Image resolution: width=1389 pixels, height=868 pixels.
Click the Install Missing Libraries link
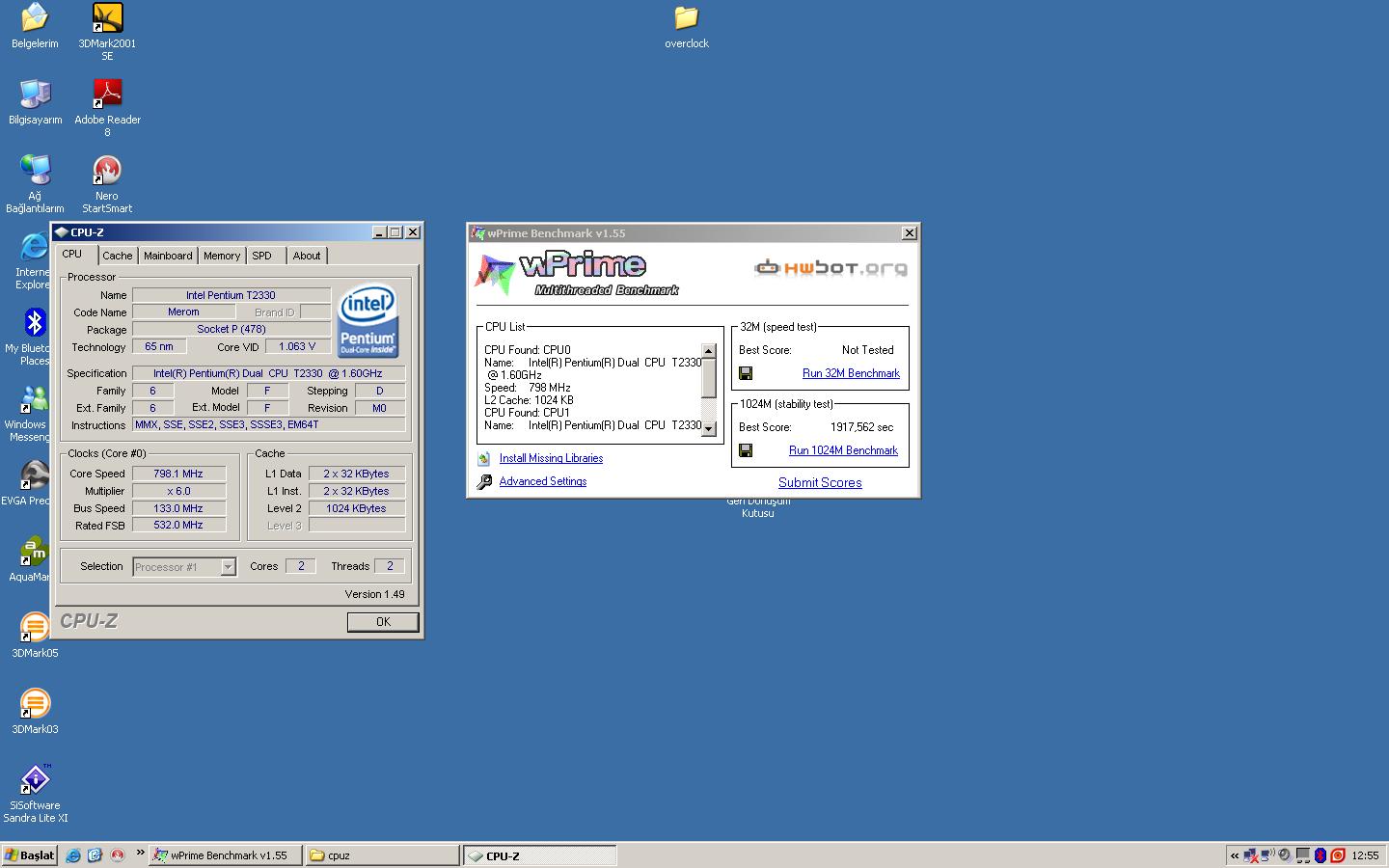pyautogui.click(x=551, y=458)
